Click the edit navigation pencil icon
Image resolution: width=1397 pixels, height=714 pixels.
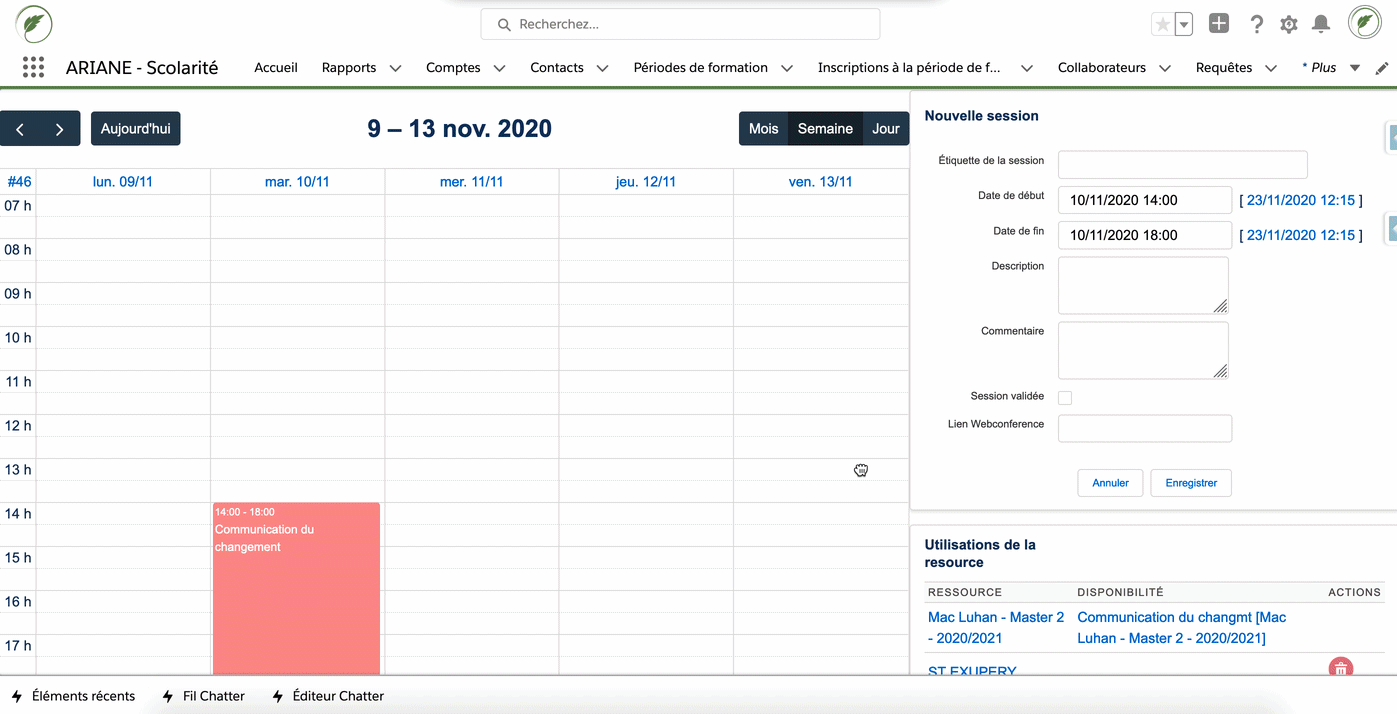tap(1382, 68)
